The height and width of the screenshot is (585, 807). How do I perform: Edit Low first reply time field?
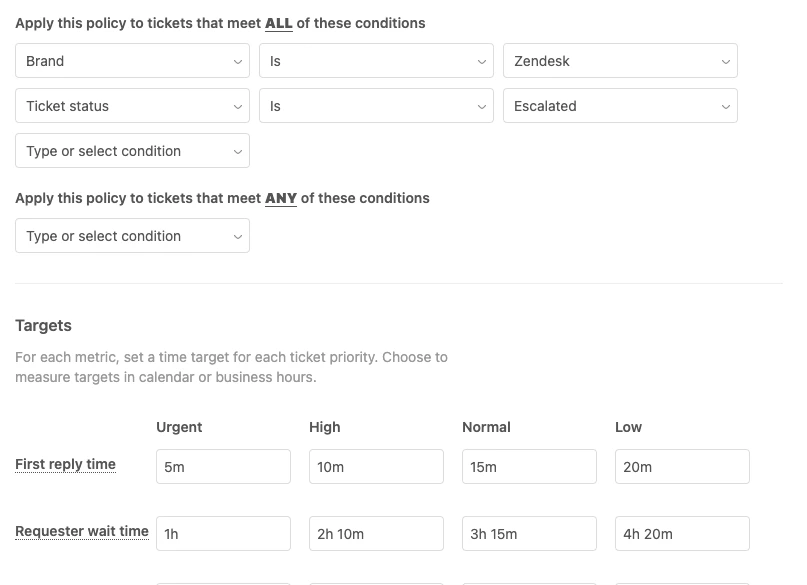click(x=682, y=467)
